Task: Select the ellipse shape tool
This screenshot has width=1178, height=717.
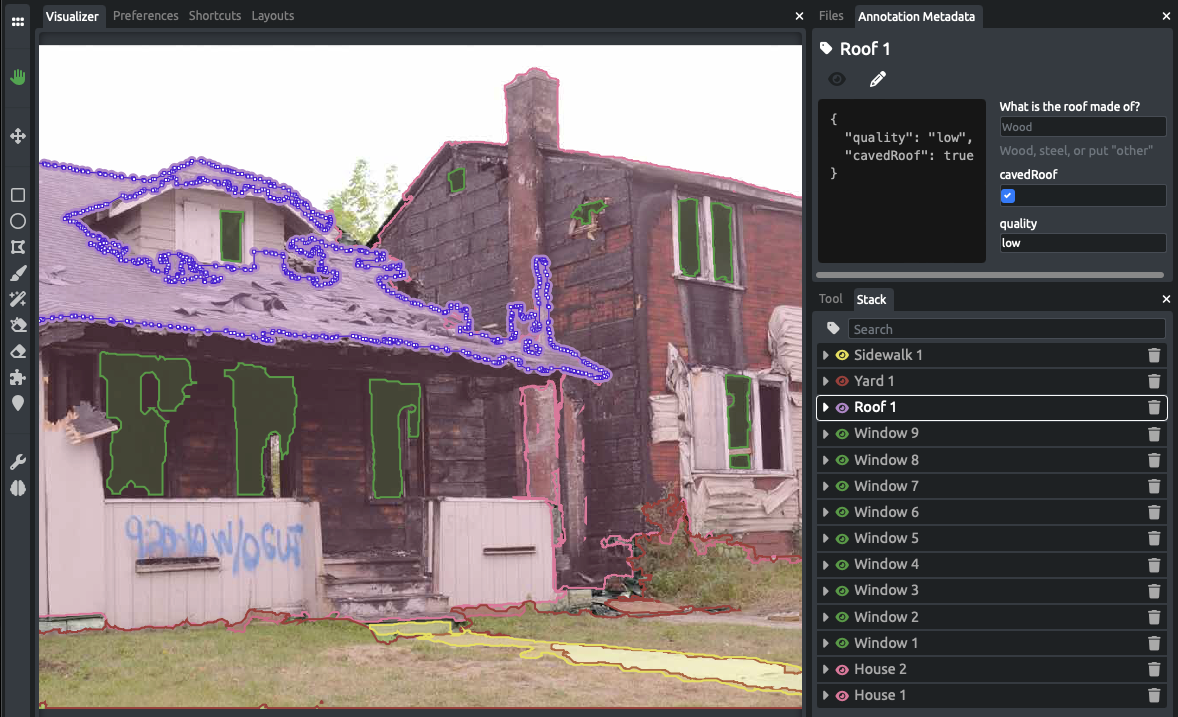Action: coord(16,221)
